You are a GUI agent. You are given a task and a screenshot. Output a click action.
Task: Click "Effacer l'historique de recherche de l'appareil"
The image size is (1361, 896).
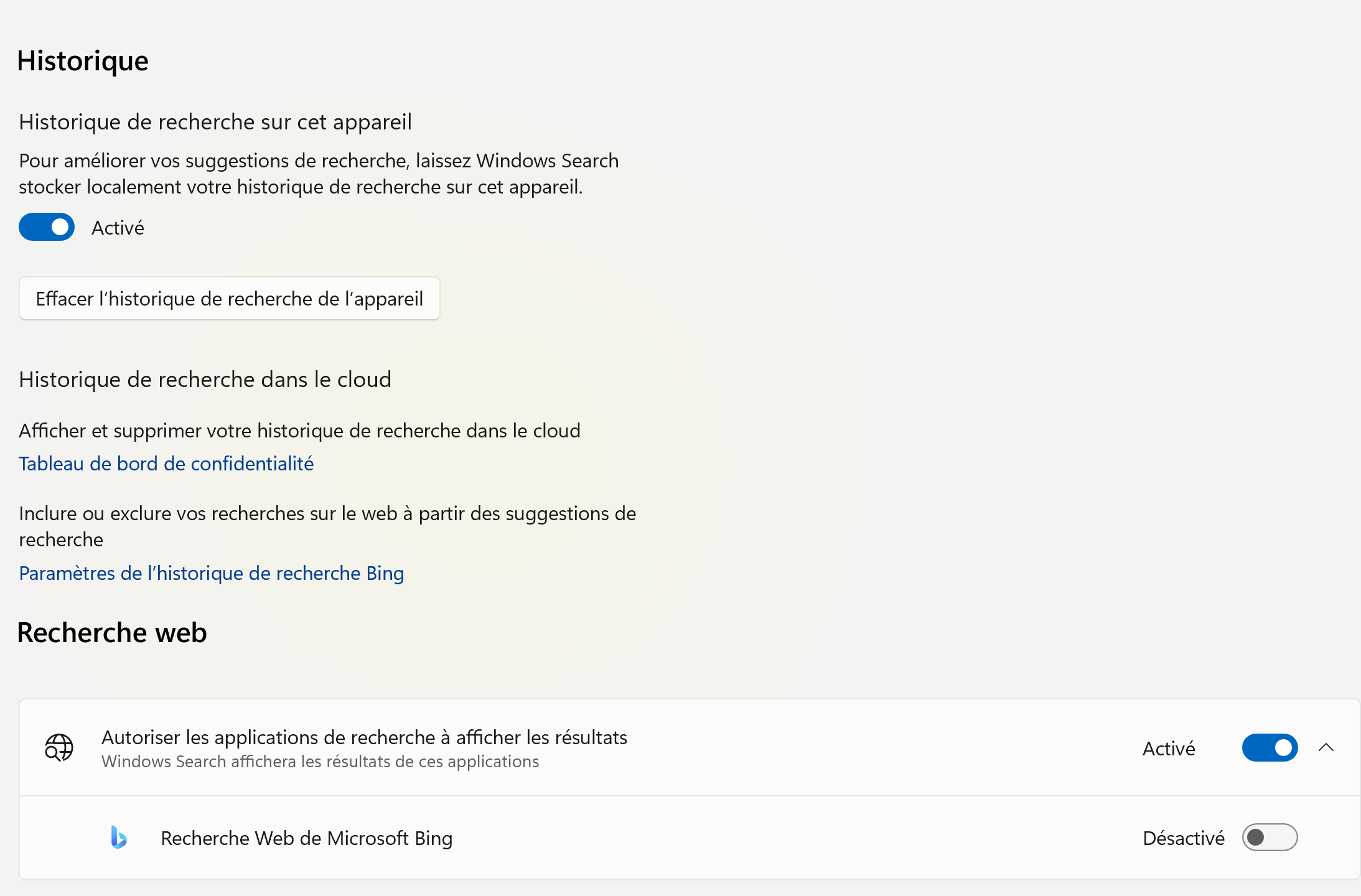(229, 299)
